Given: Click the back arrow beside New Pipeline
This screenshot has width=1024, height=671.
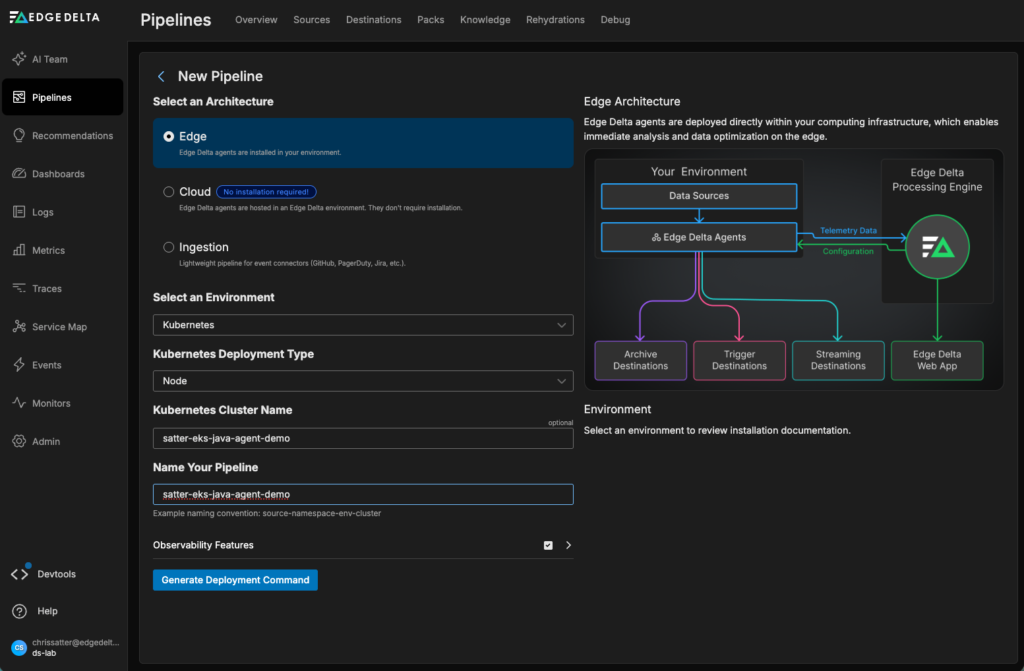Looking at the screenshot, I should click(x=161, y=76).
